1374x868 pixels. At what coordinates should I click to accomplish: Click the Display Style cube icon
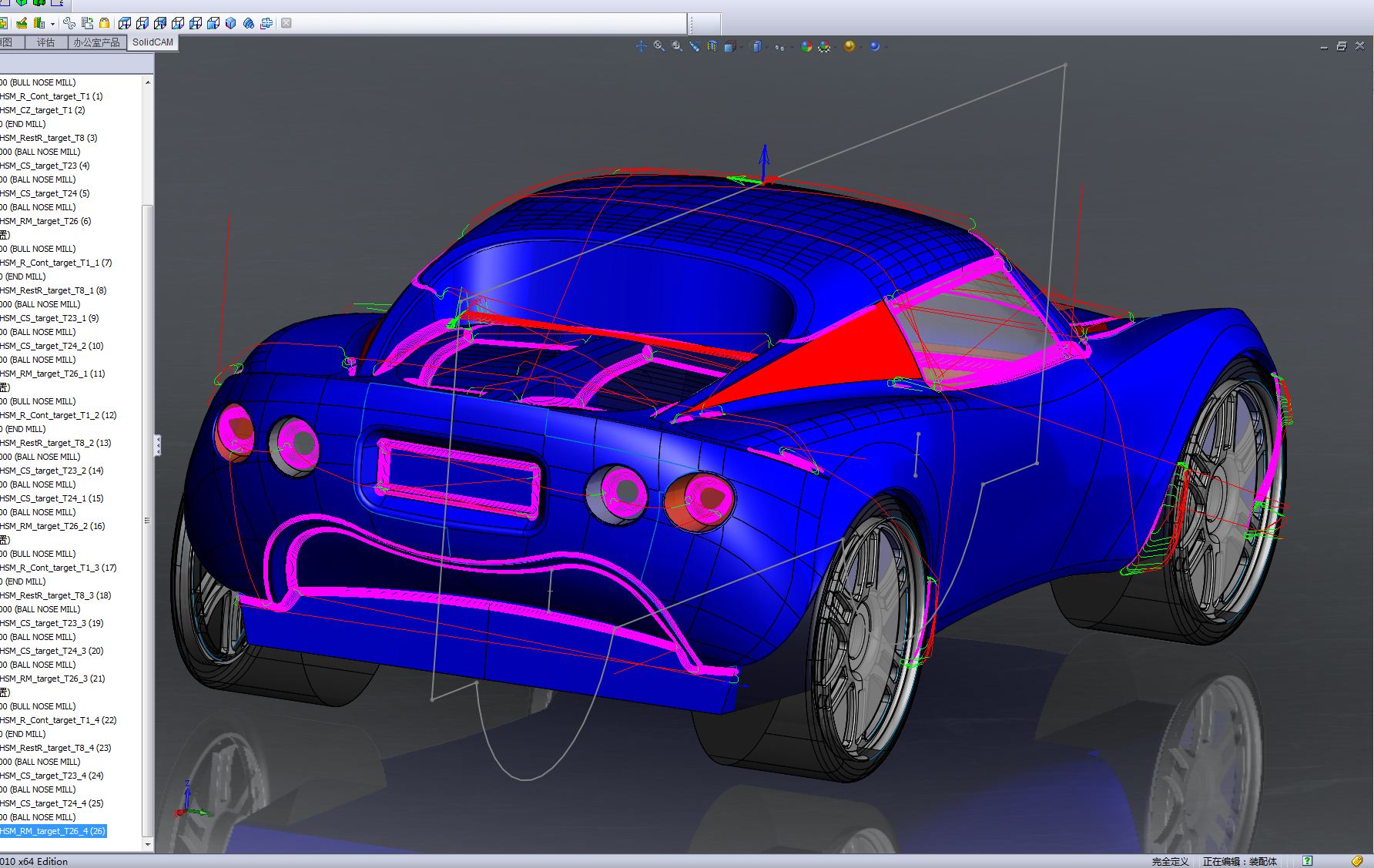[757, 46]
